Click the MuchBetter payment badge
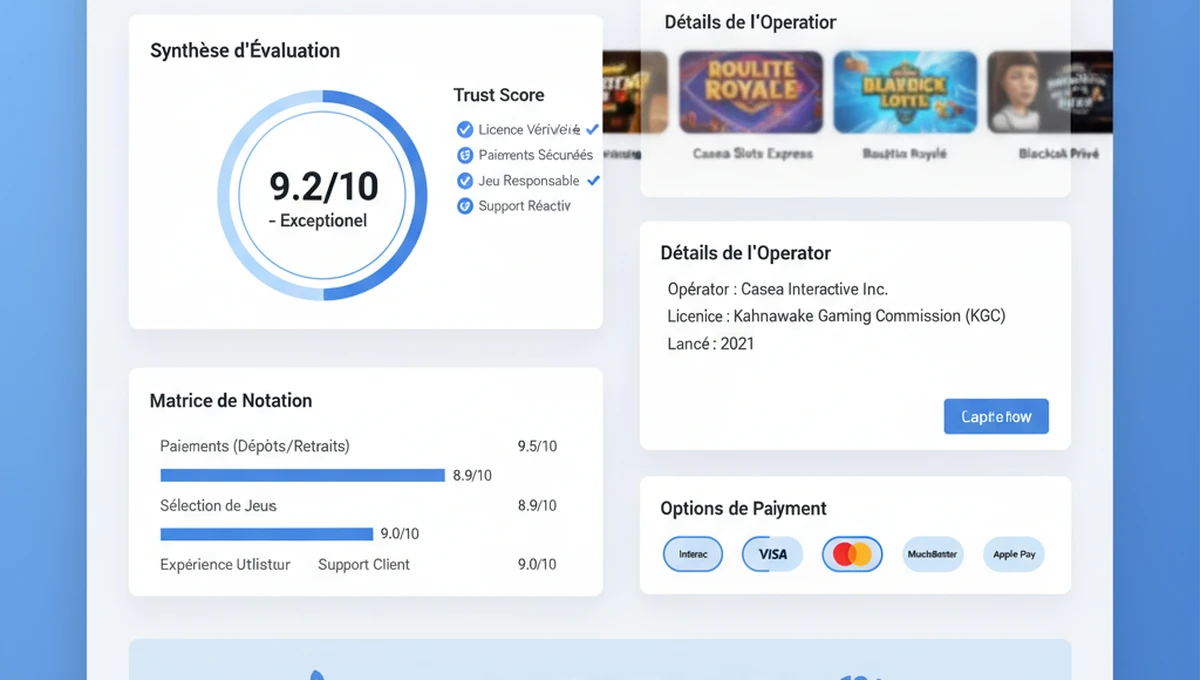Image resolution: width=1200 pixels, height=680 pixels. (x=932, y=553)
